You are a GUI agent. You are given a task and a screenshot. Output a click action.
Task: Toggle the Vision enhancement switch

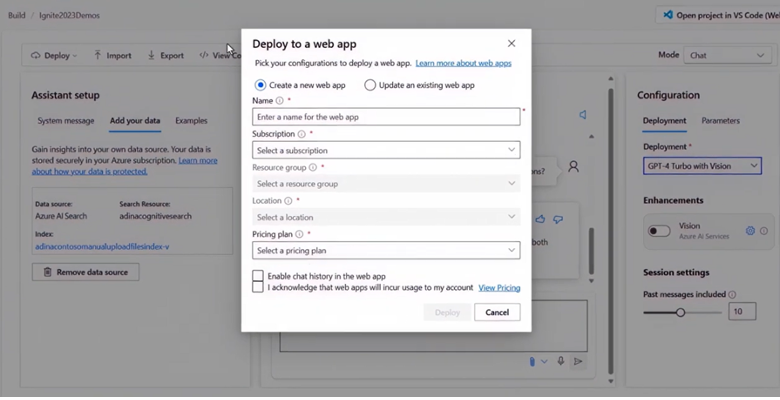(x=659, y=231)
